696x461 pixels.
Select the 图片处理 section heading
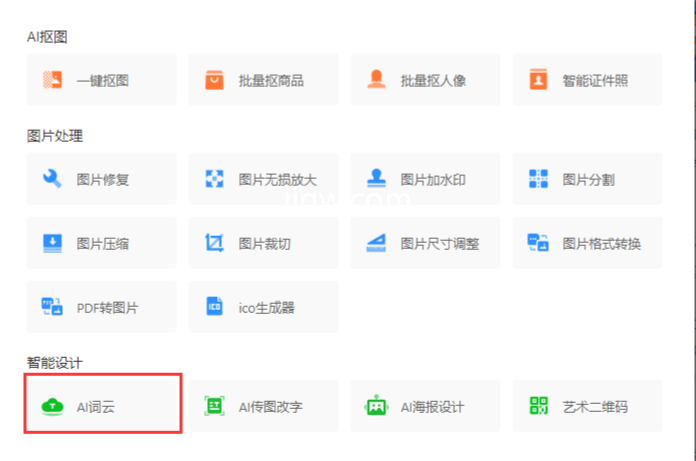[54, 136]
